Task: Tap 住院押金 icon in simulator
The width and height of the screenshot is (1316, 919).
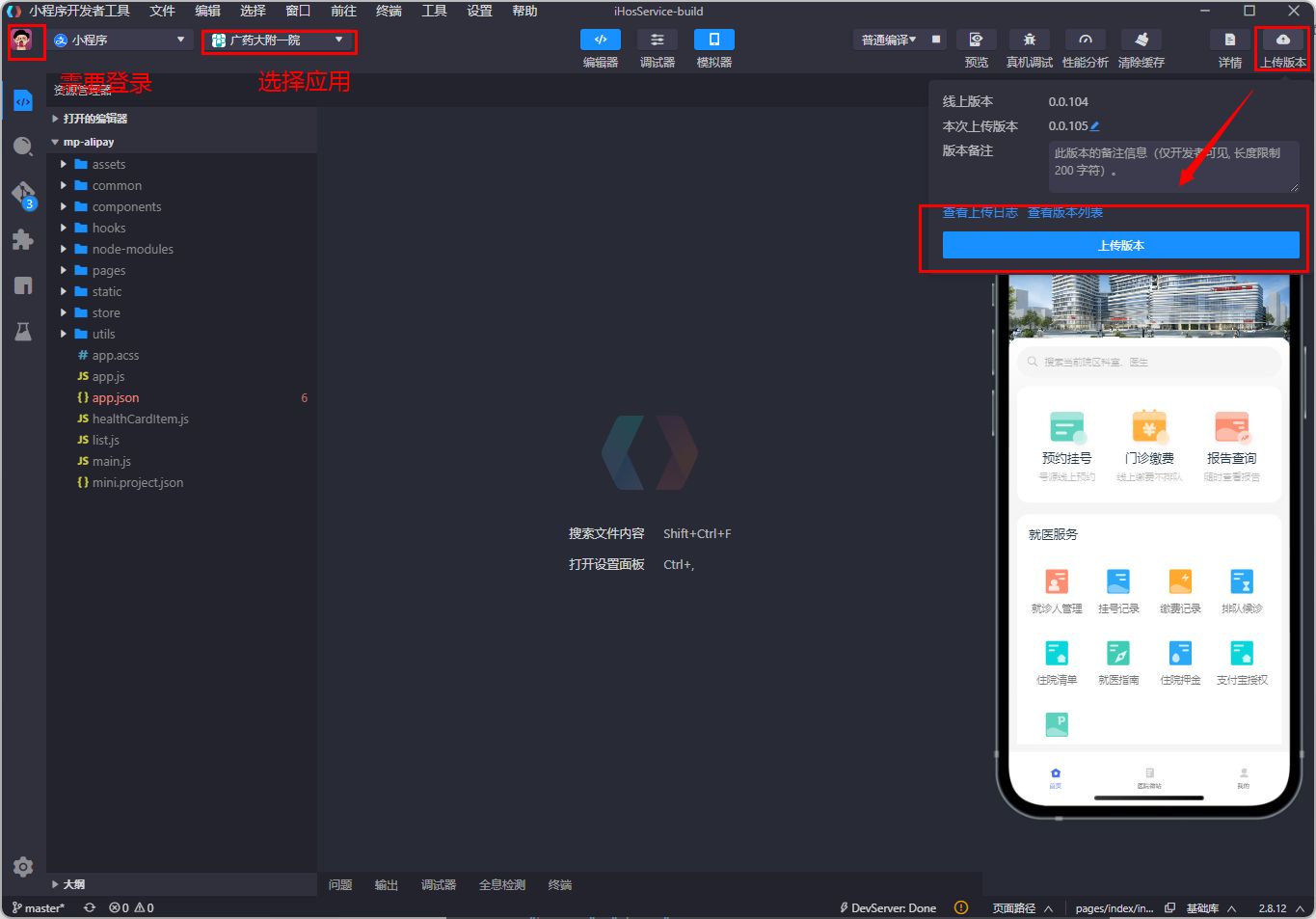Action: point(1180,653)
